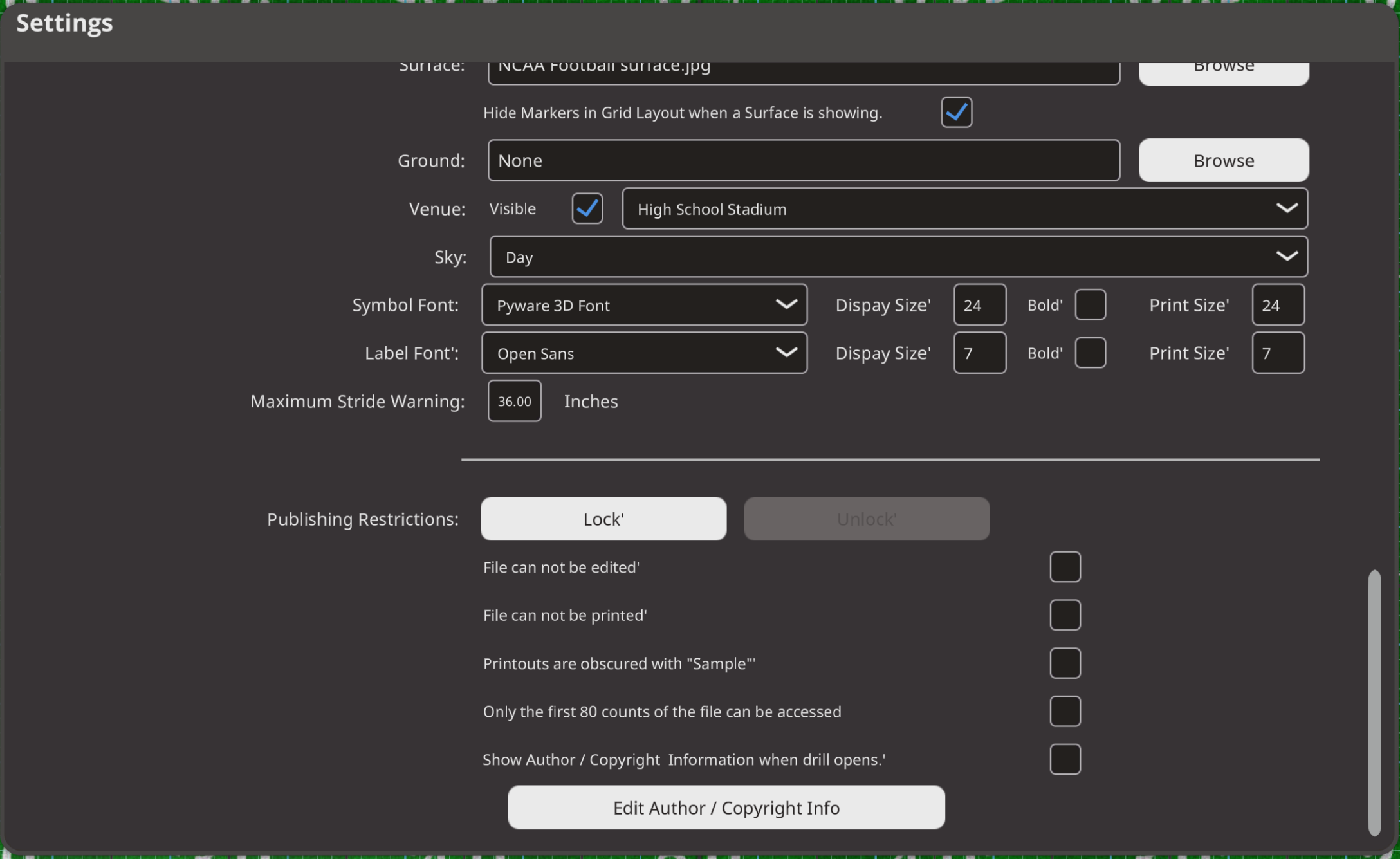Open the Label Font Open Sans dropdown
Viewport: 1400px width, 859px height.
click(644, 353)
